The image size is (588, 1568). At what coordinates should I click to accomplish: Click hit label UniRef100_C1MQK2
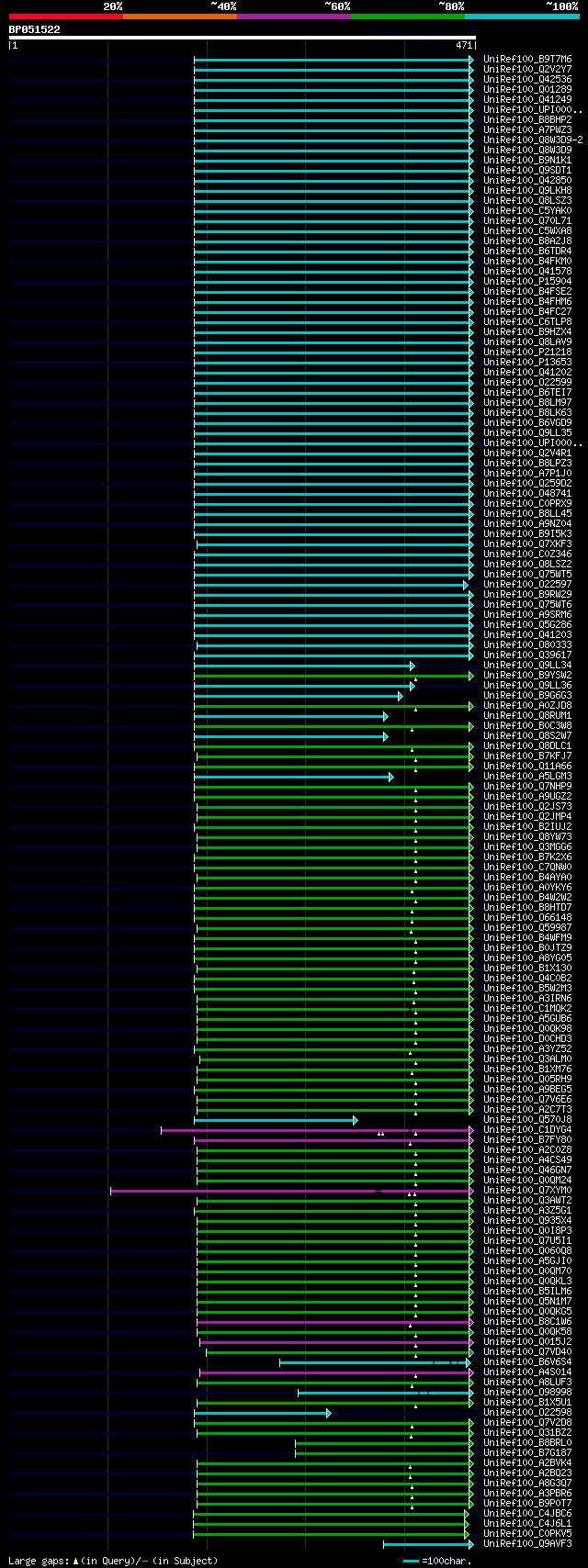527,1008
